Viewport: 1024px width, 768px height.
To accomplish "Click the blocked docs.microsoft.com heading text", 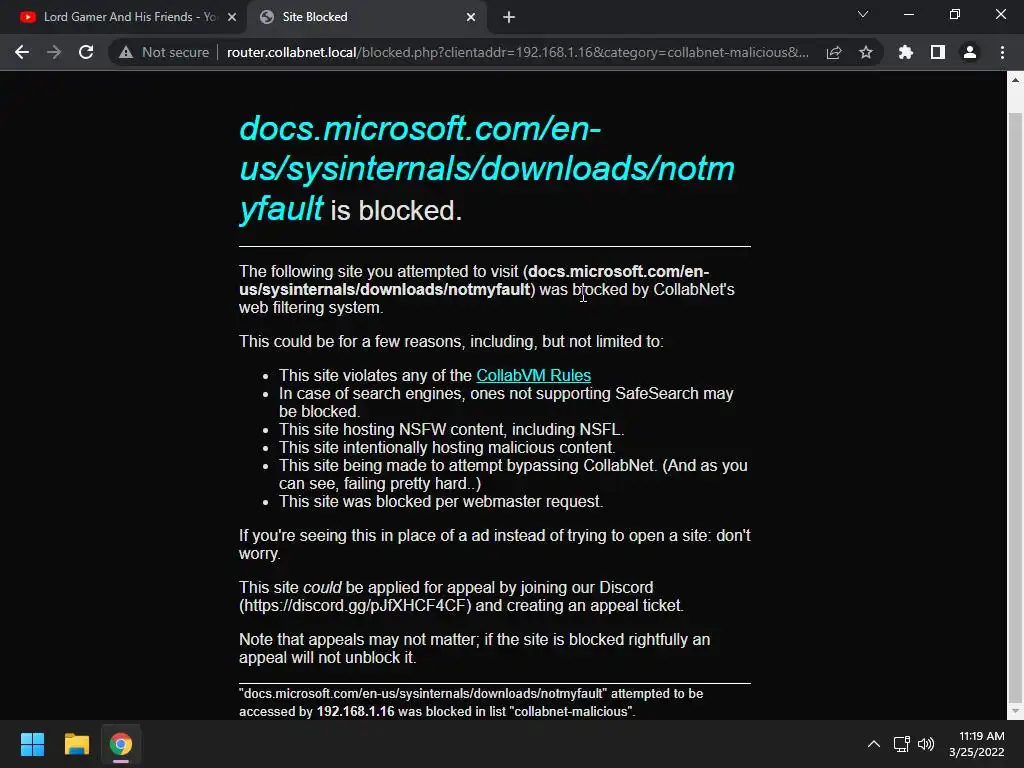I will tap(487, 168).
